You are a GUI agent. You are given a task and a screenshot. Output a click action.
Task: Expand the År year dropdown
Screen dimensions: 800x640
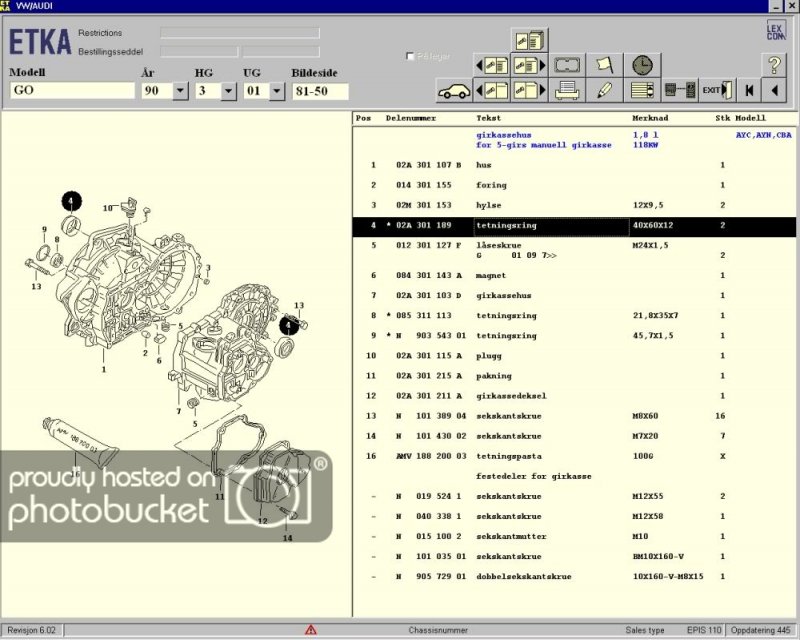pyautogui.click(x=180, y=91)
